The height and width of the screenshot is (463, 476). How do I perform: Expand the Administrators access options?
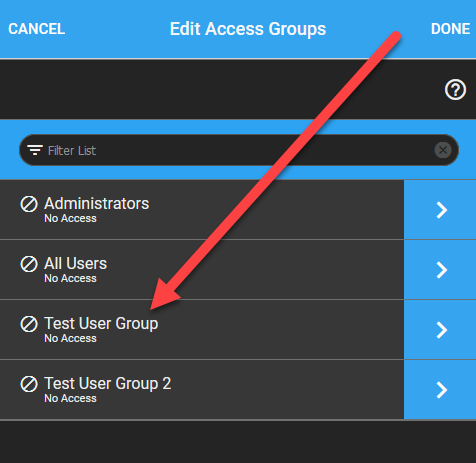pos(440,210)
